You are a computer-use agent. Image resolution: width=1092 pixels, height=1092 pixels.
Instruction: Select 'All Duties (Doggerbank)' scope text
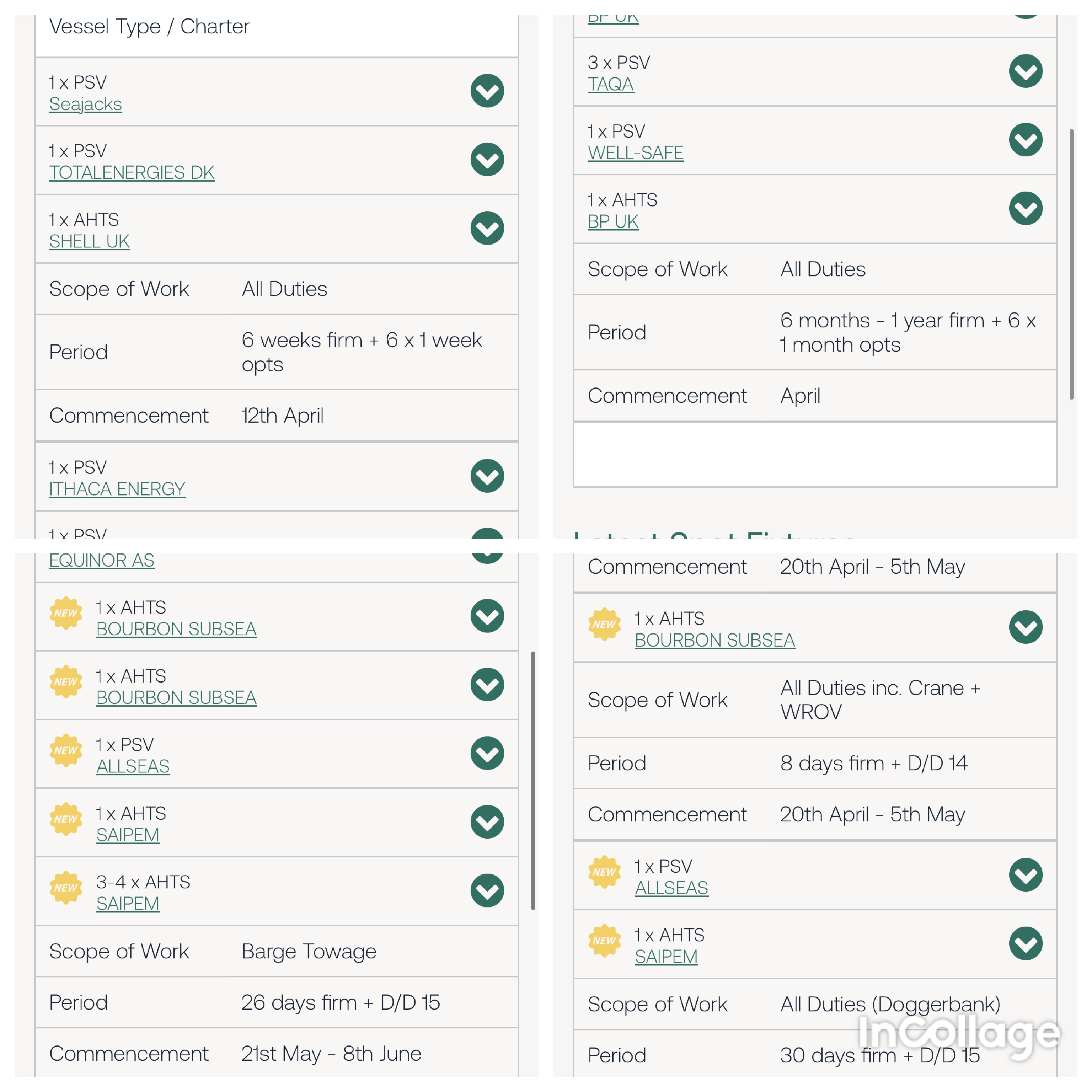pos(890,1005)
